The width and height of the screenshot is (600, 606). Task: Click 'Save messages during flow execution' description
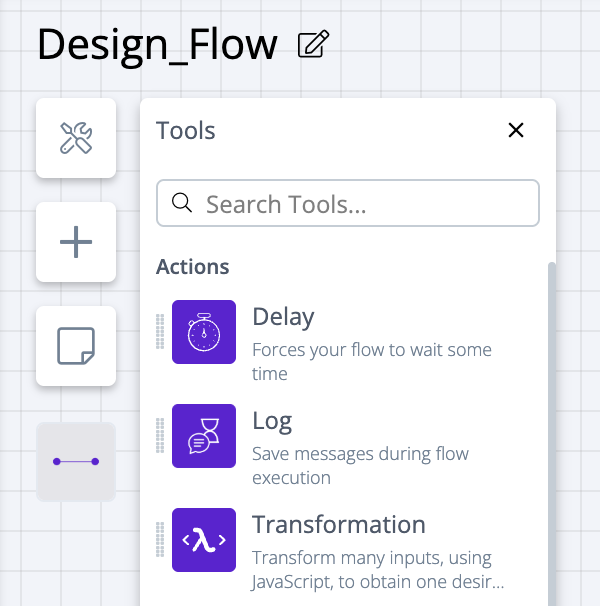[360, 466]
